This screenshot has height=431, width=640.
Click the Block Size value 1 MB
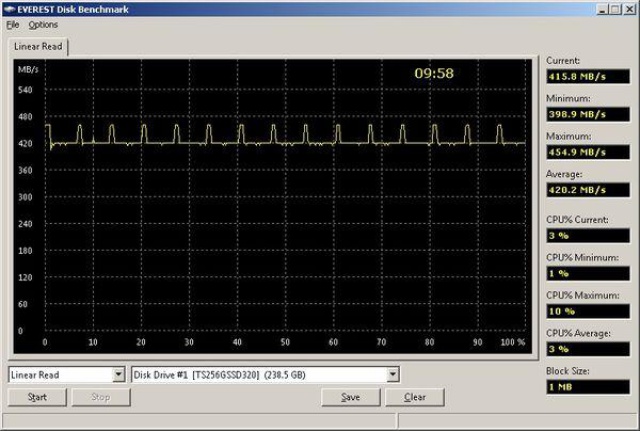tap(588, 387)
